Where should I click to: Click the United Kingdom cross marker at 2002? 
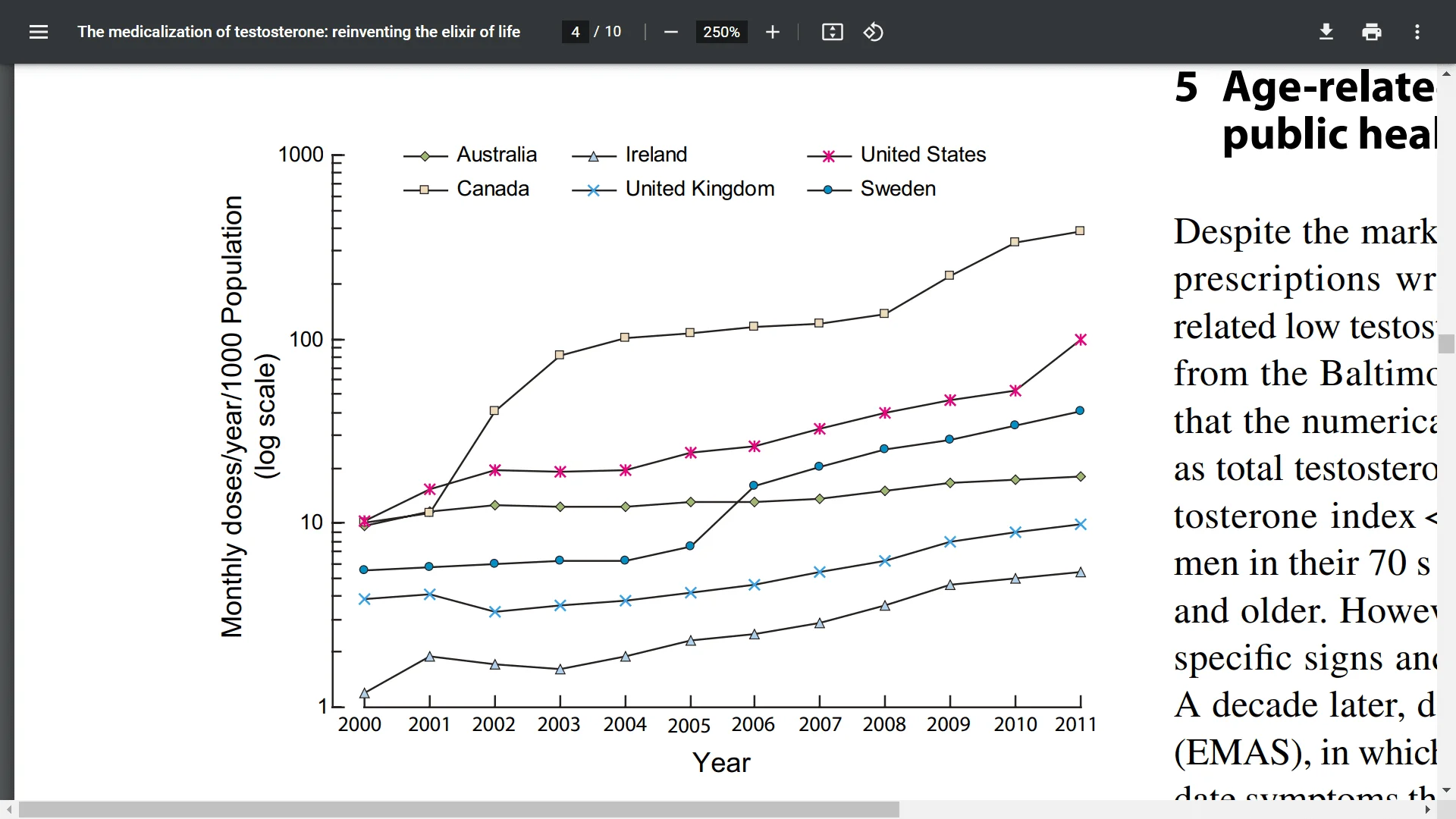coord(494,611)
